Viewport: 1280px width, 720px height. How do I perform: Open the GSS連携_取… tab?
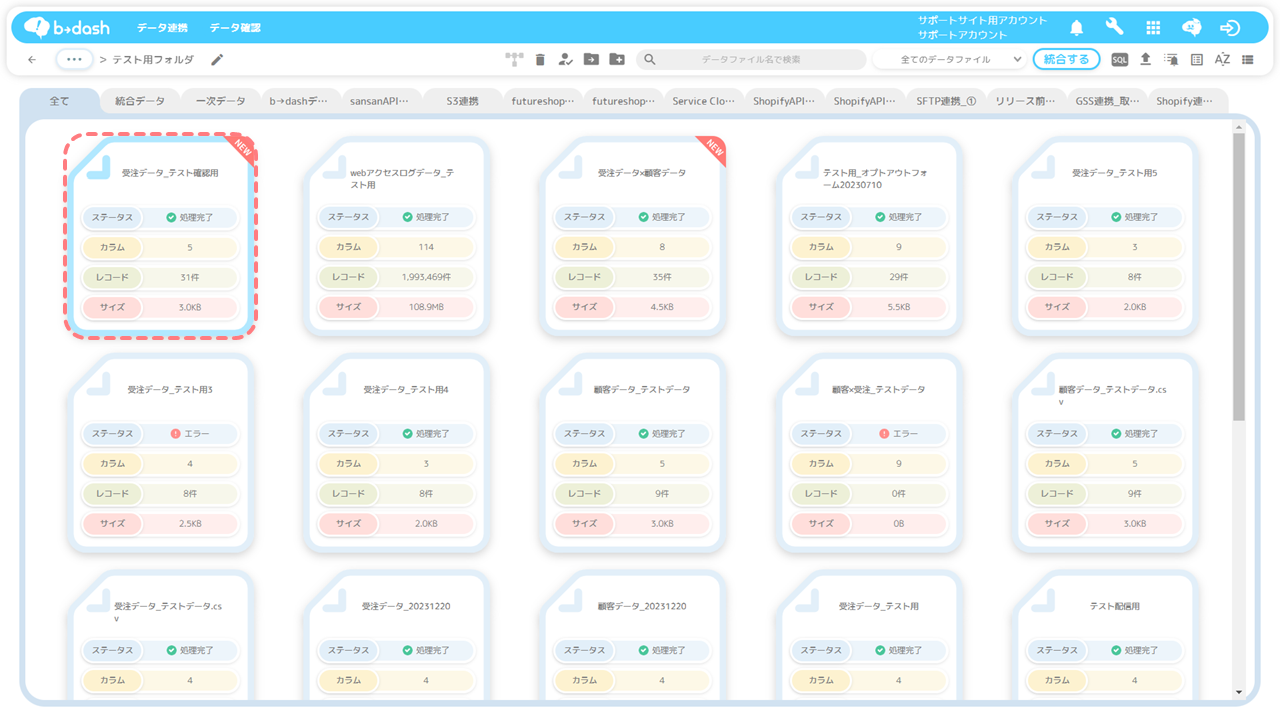(x=1107, y=101)
